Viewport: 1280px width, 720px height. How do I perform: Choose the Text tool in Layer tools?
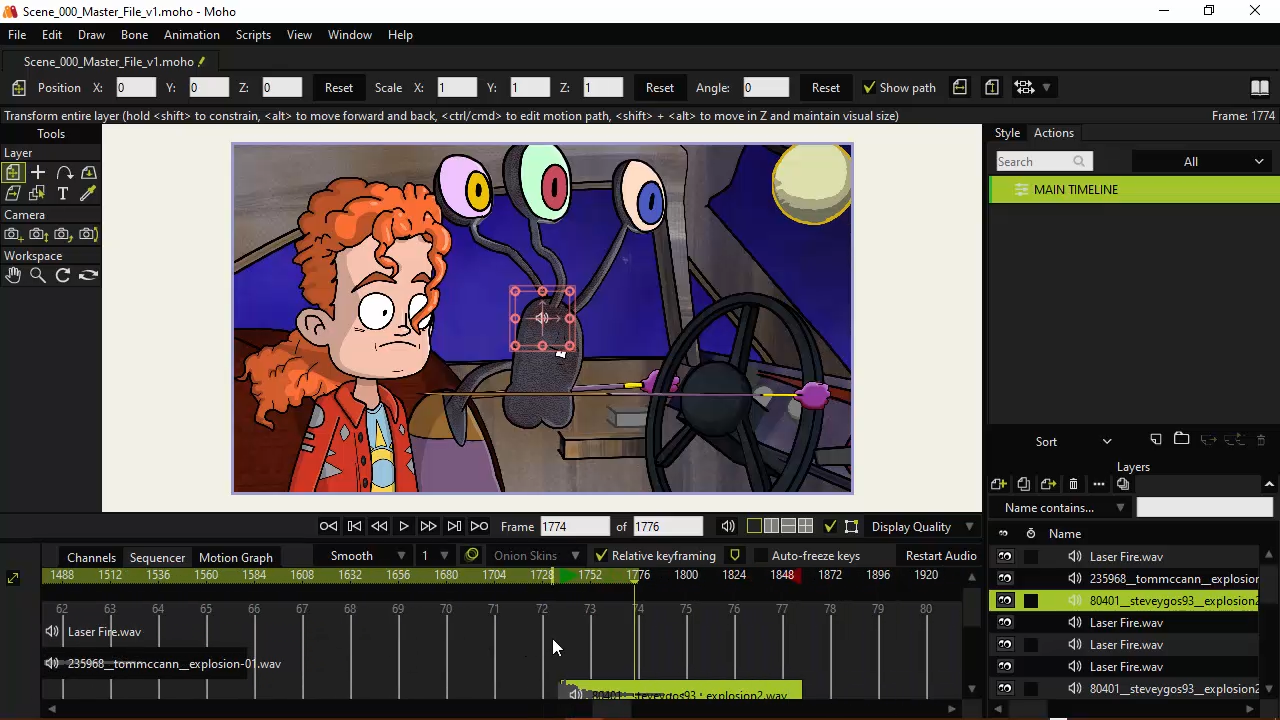pos(63,193)
